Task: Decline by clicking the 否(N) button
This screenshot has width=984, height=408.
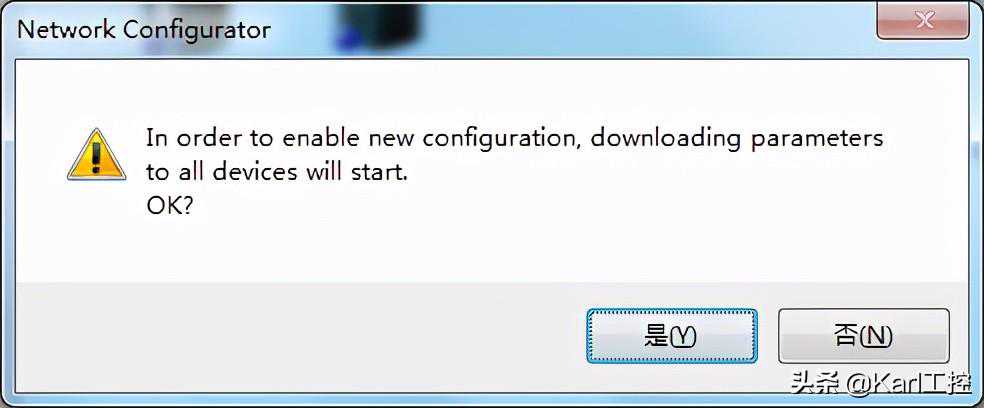Action: point(864,336)
